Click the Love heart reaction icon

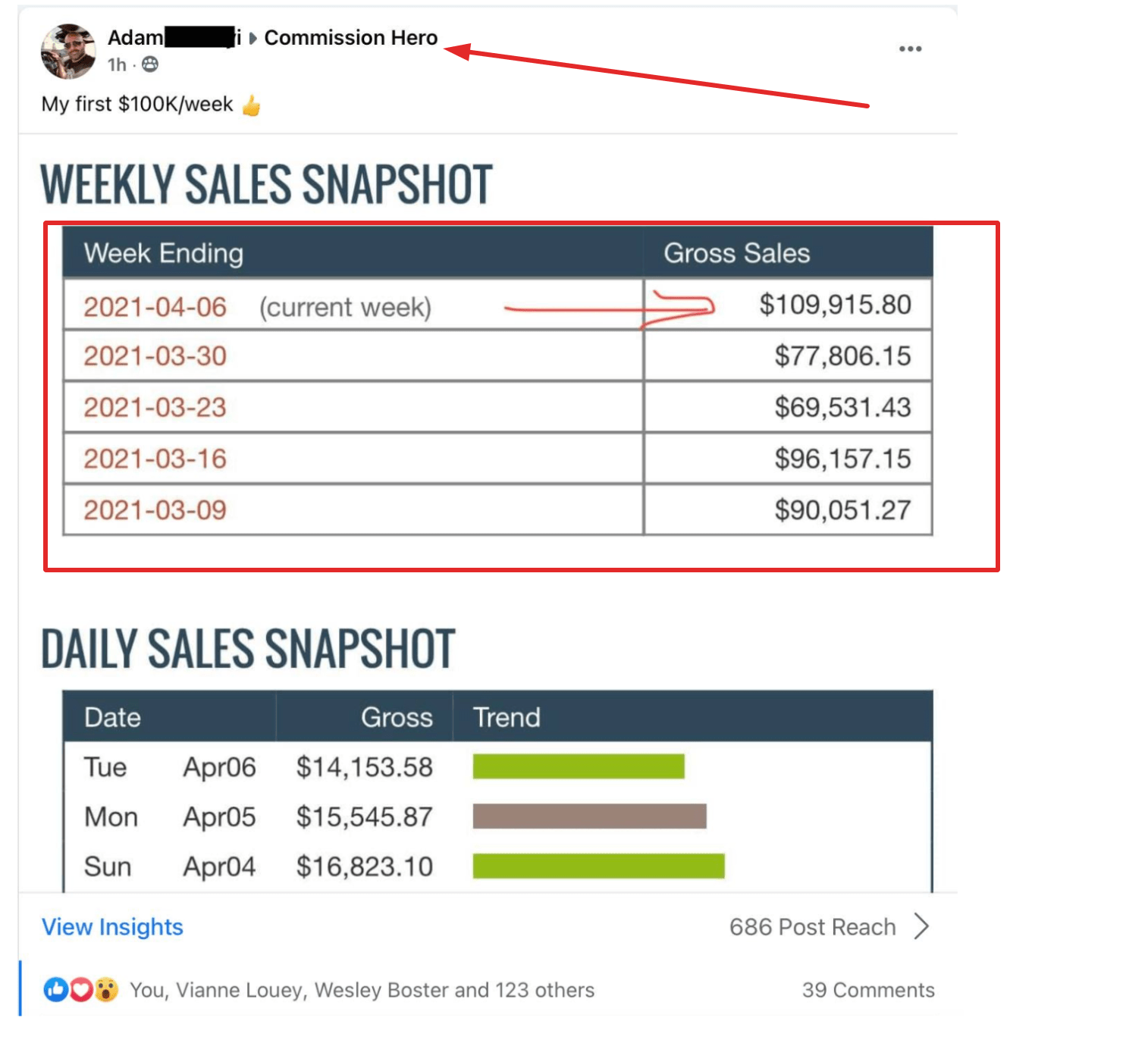pos(81,989)
